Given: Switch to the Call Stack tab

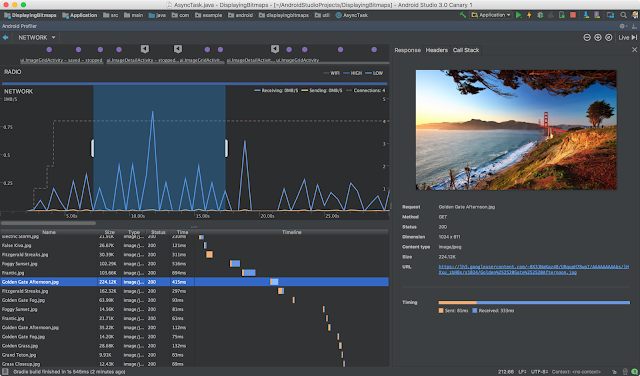Looking at the screenshot, I should point(466,50).
